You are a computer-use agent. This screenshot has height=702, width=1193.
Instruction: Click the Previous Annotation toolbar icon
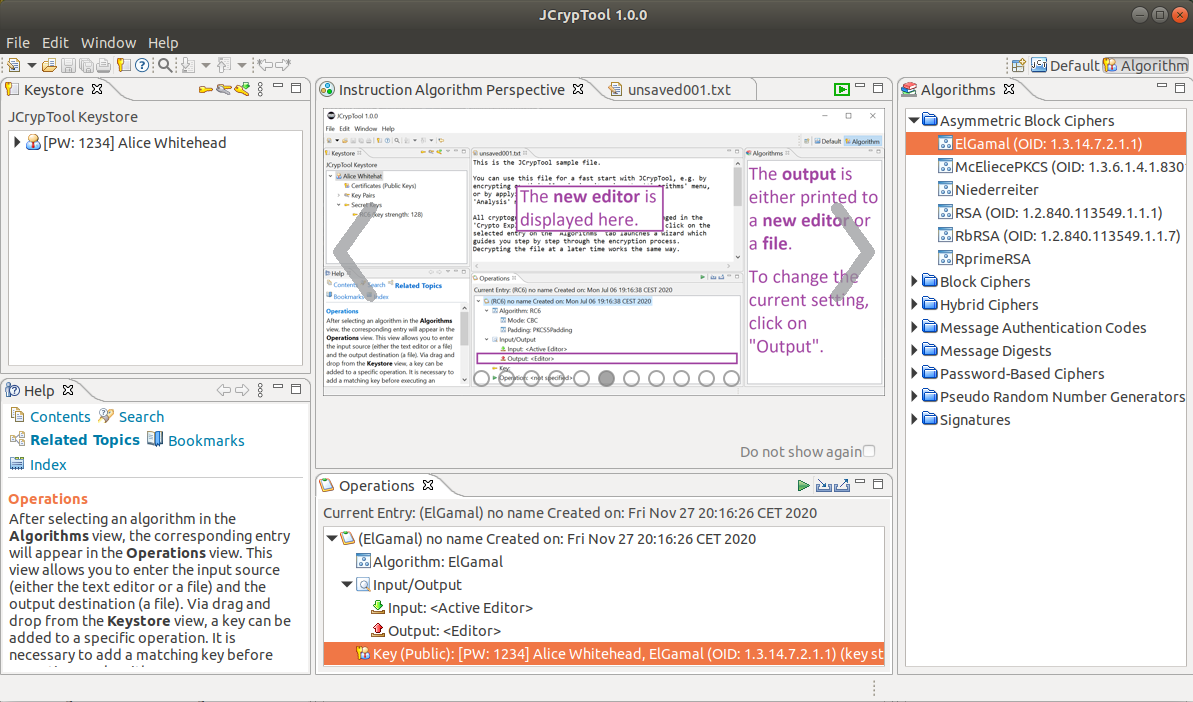point(224,65)
